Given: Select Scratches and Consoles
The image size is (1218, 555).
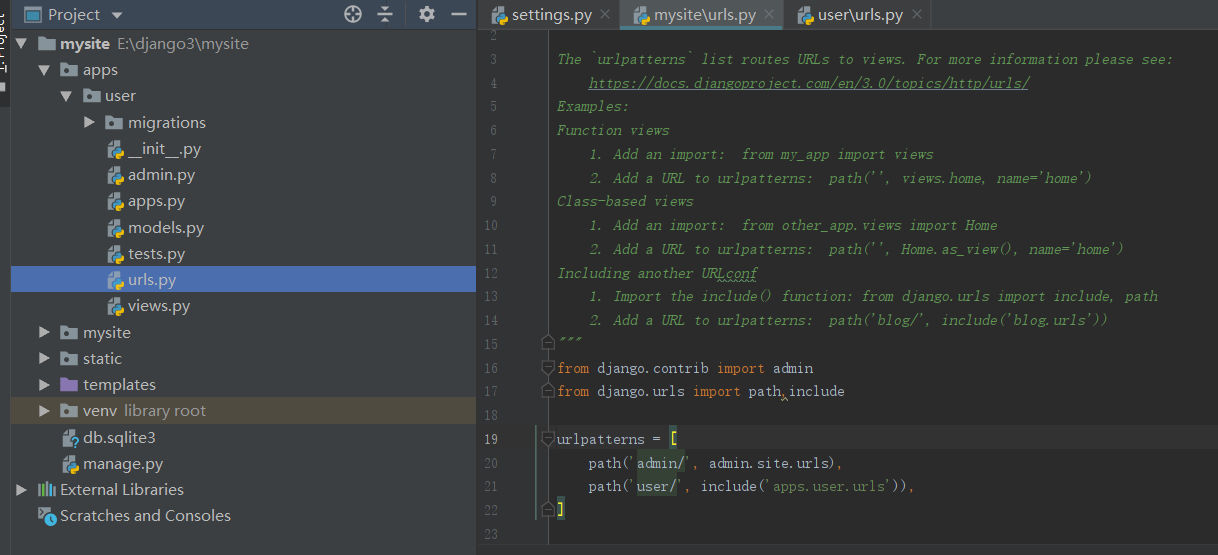Looking at the screenshot, I should (145, 515).
